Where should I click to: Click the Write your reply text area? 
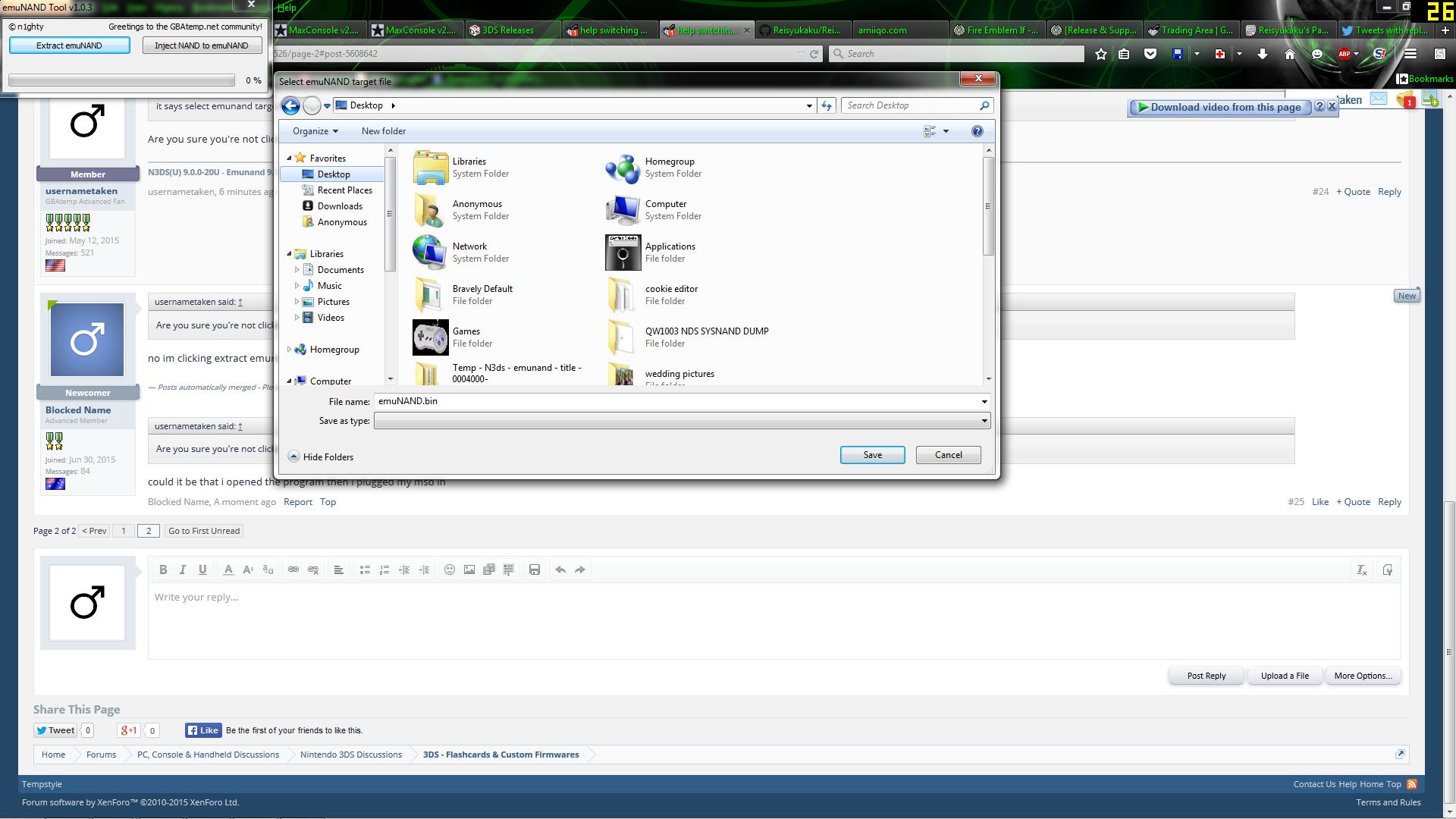(774, 623)
